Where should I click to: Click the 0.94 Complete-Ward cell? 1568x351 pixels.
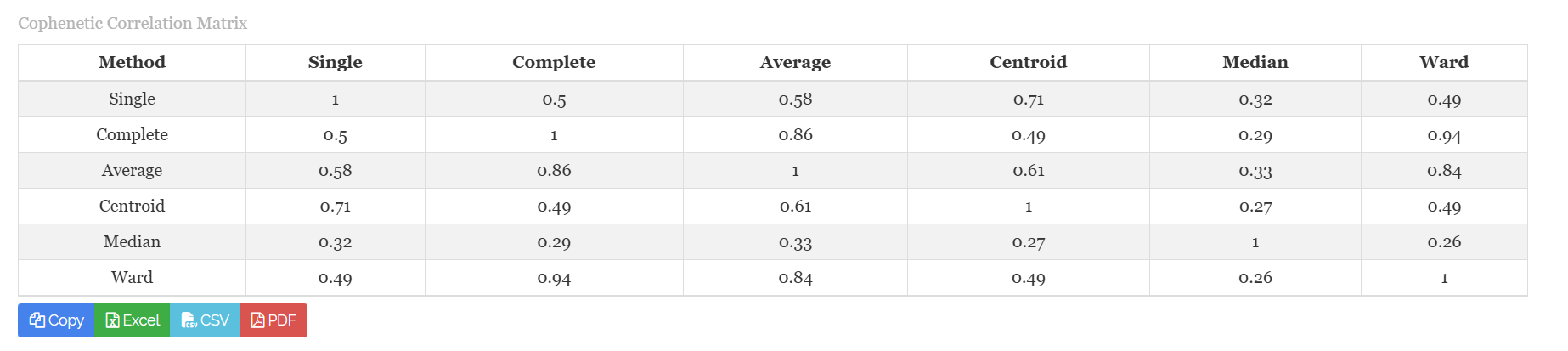[1444, 135]
